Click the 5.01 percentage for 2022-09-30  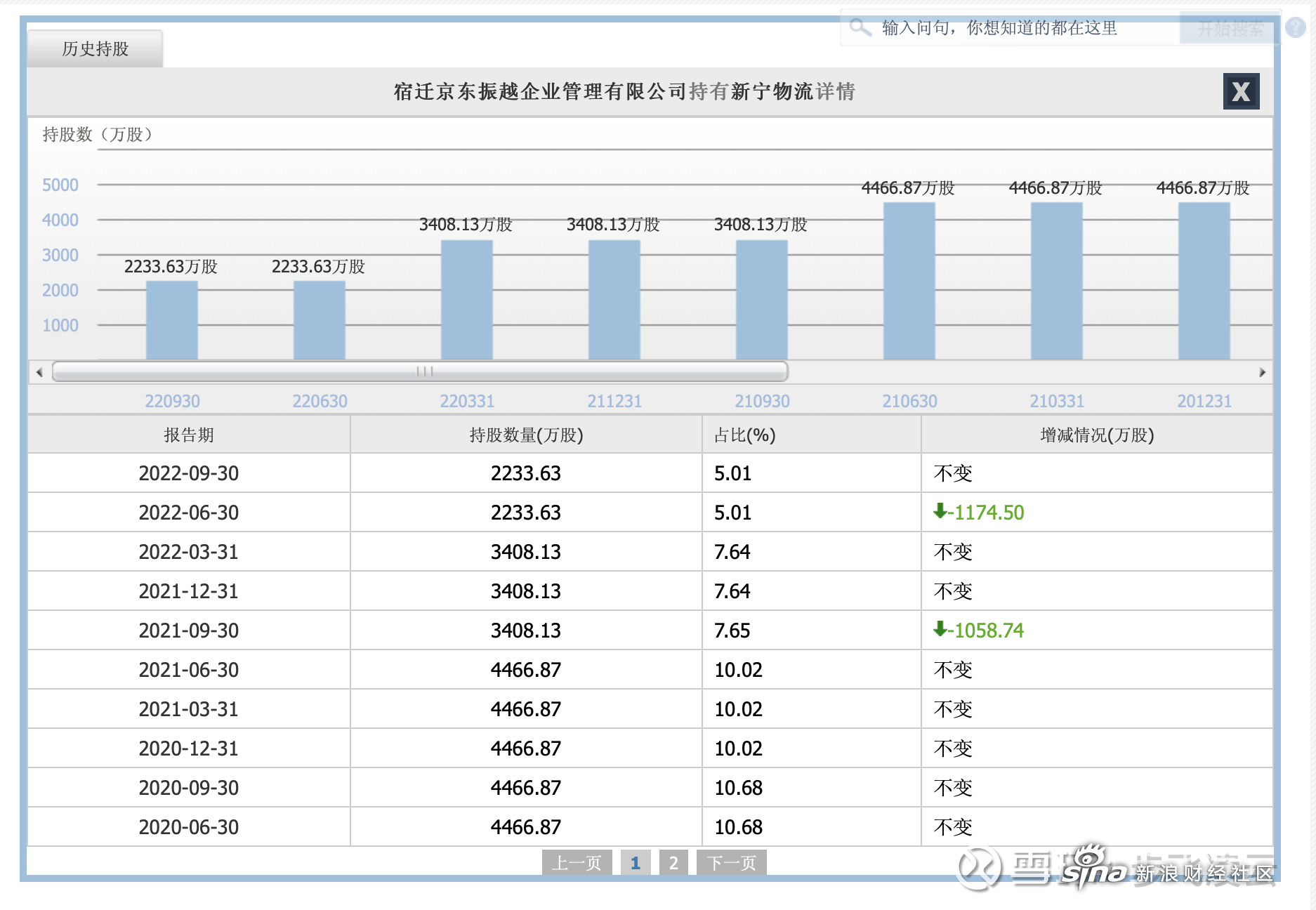click(732, 473)
